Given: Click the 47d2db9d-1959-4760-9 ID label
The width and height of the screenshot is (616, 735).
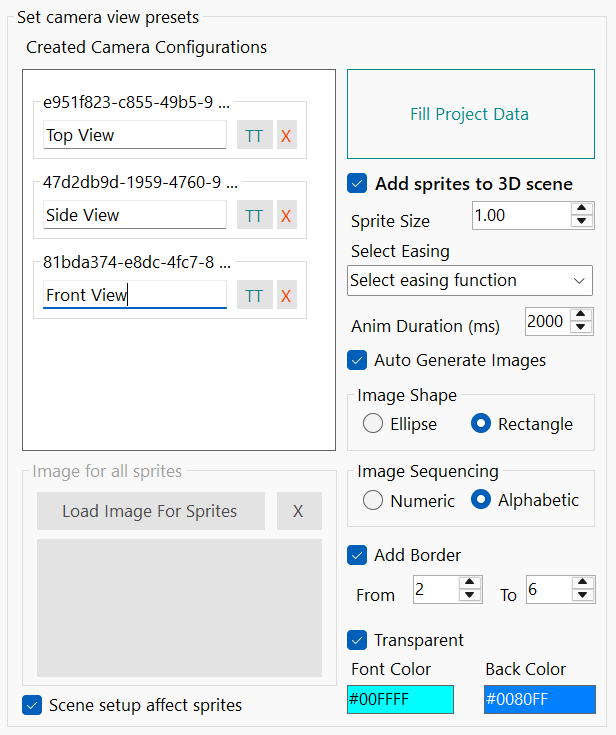Looking at the screenshot, I should point(140,182).
